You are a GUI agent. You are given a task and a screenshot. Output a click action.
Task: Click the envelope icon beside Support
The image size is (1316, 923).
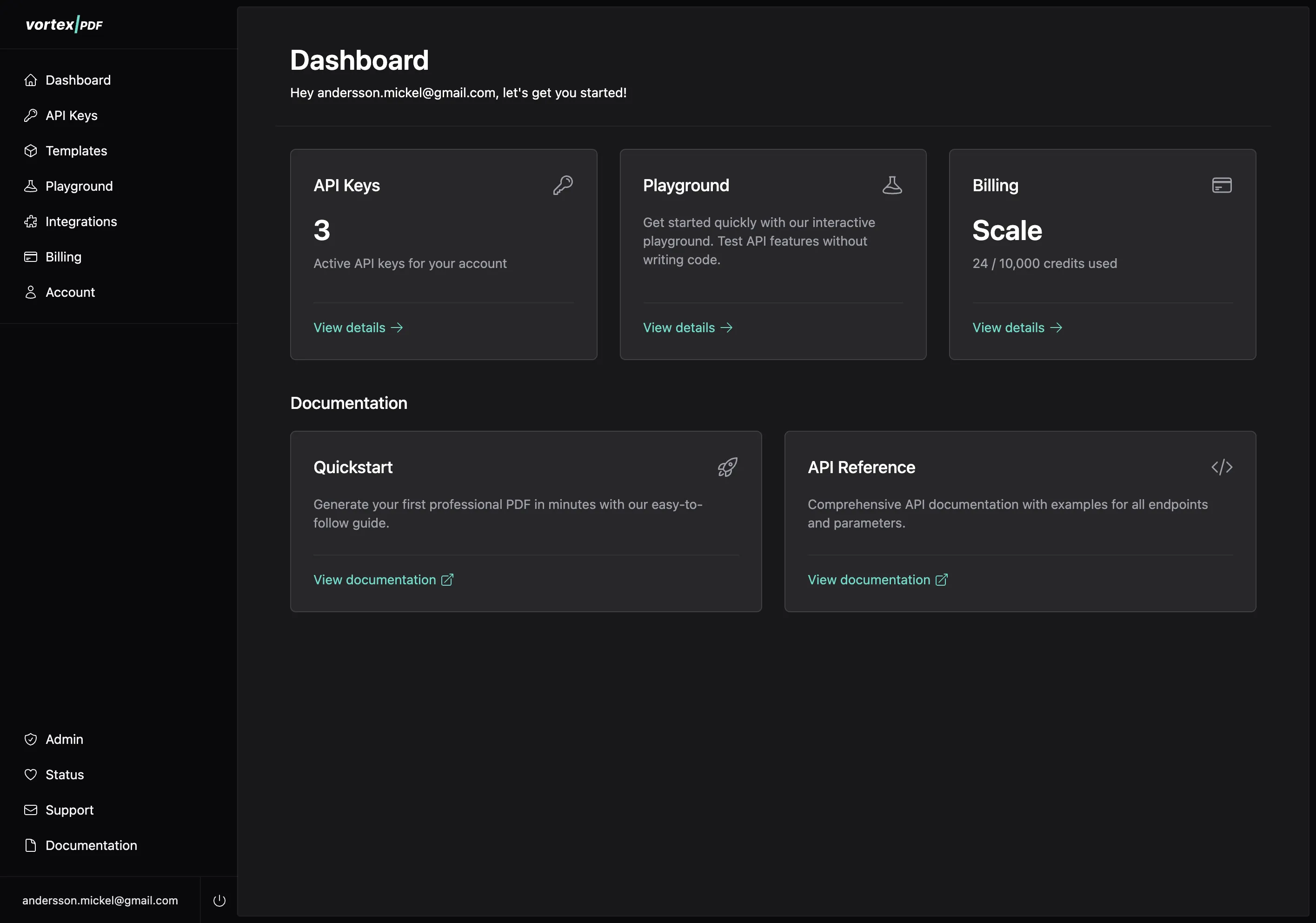(x=31, y=810)
